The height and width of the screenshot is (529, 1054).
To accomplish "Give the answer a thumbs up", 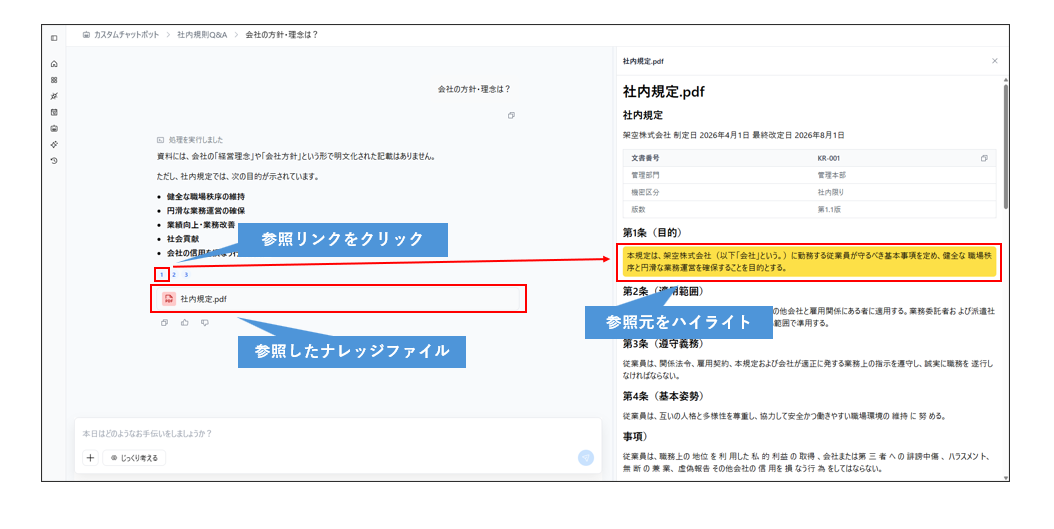I will [185, 323].
